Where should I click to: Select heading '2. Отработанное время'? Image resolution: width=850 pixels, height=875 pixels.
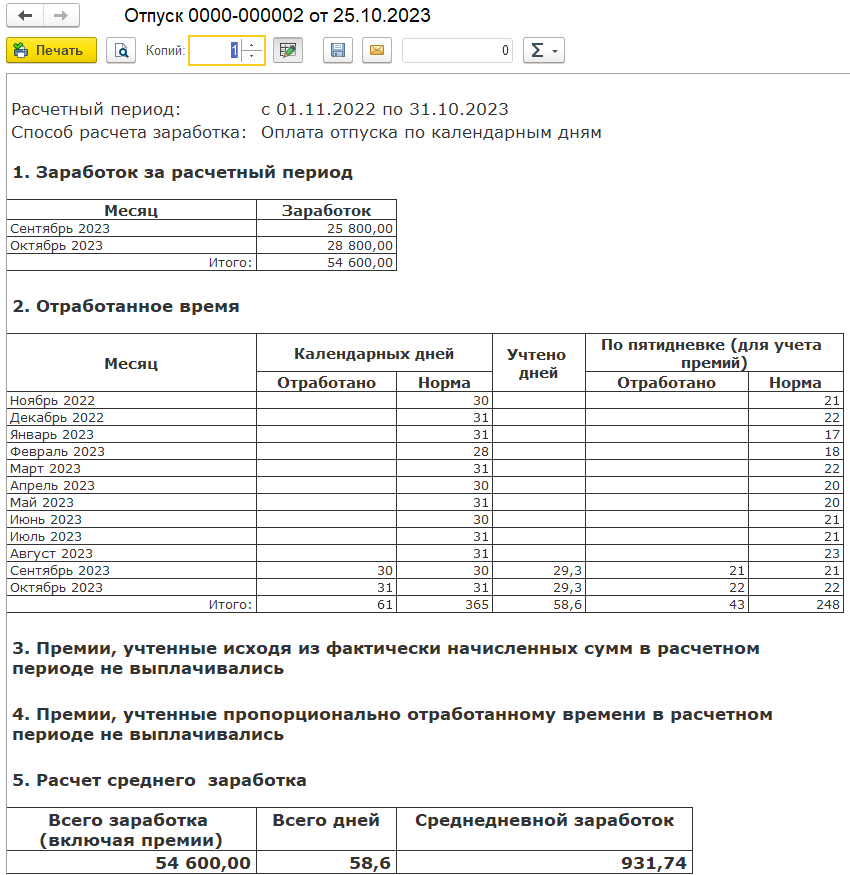(126, 306)
